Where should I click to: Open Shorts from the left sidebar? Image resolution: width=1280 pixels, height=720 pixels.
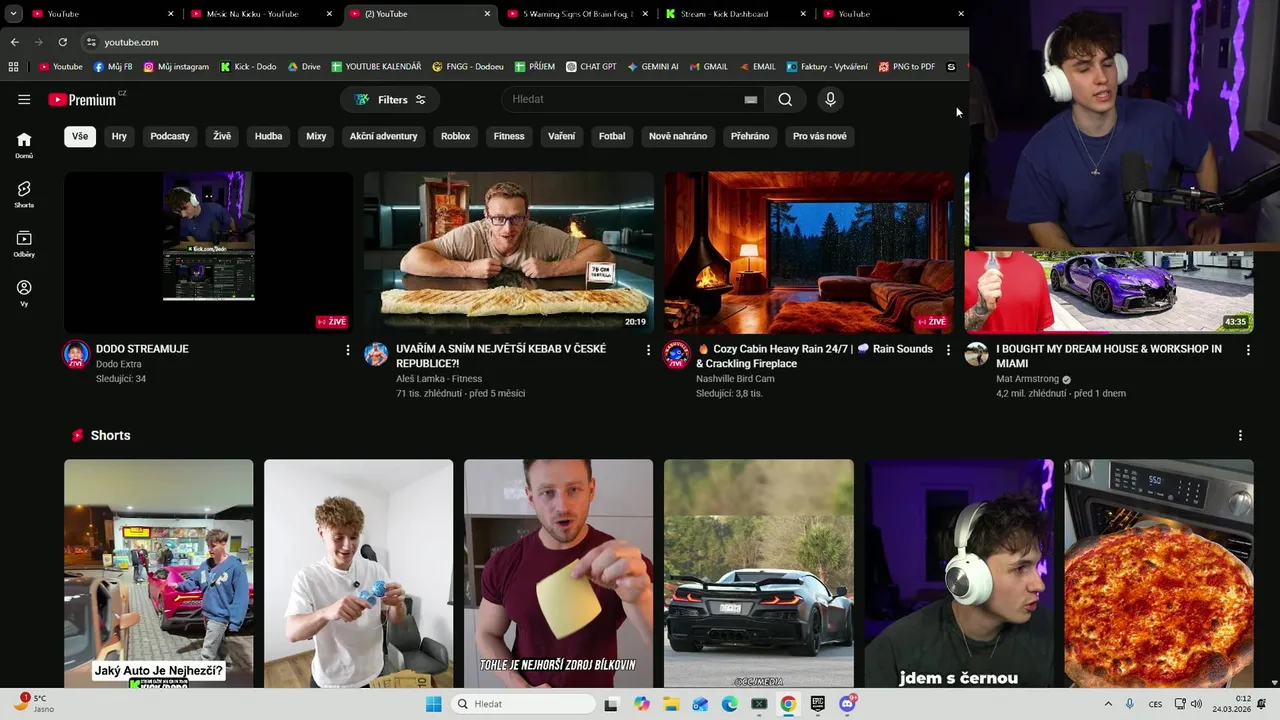pos(24,194)
